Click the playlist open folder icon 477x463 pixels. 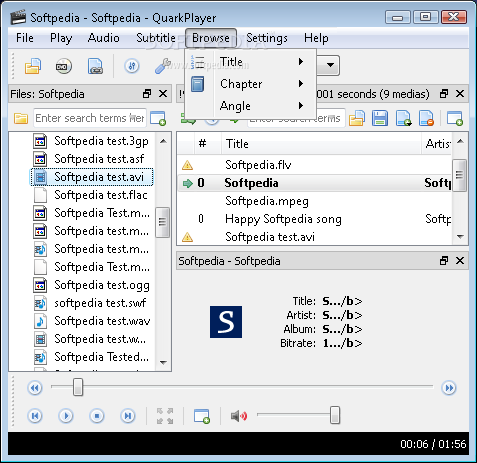pyautogui.click(x=357, y=118)
